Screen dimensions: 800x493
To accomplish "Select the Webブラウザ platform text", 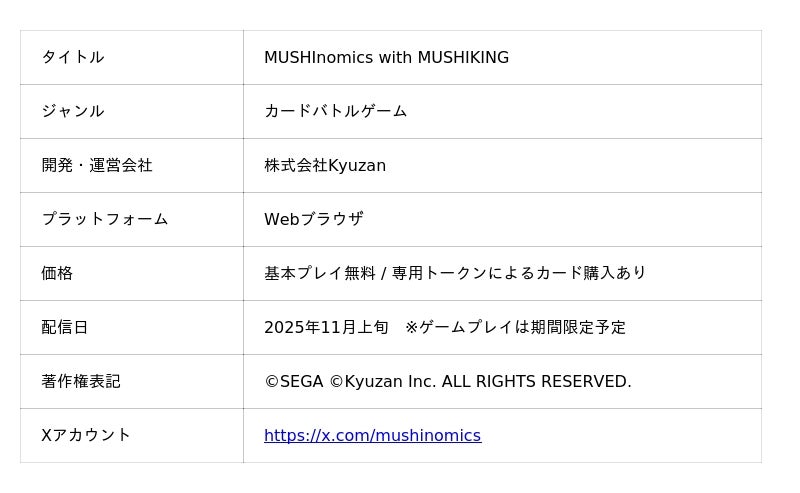I will pyautogui.click(x=314, y=220).
